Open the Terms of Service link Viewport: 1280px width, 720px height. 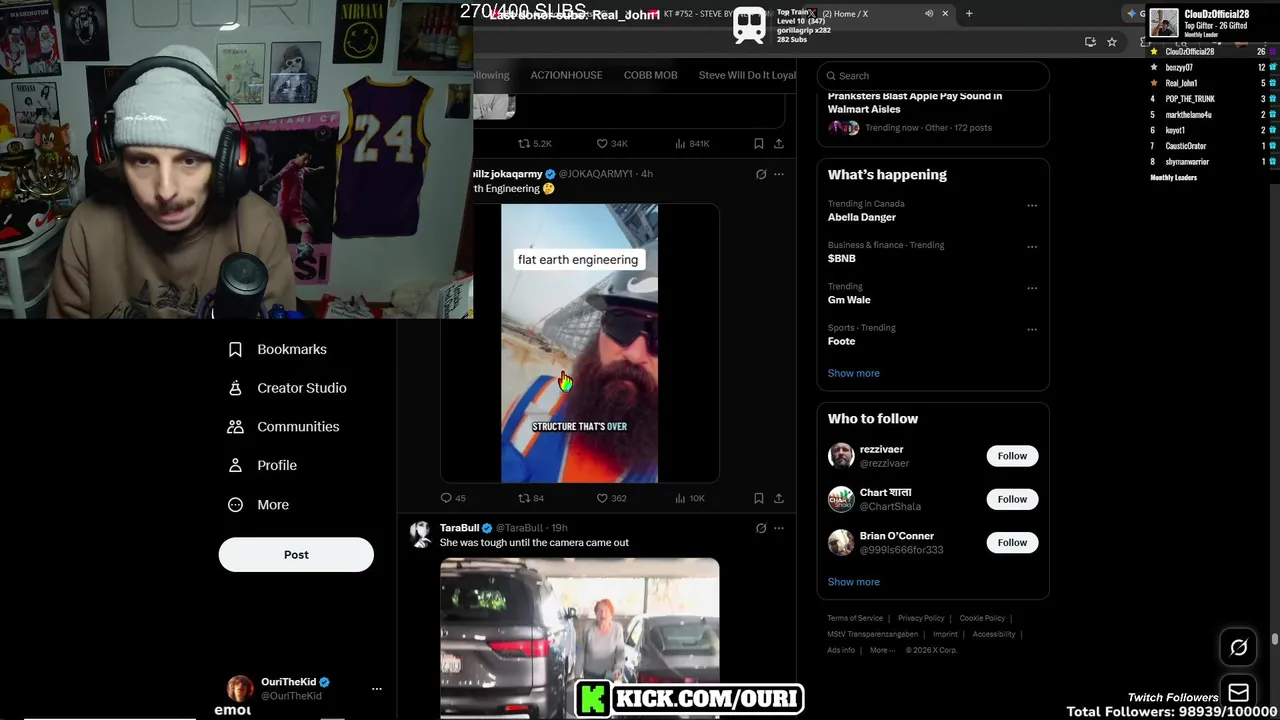pyautogui.click(x=855, y=618)
